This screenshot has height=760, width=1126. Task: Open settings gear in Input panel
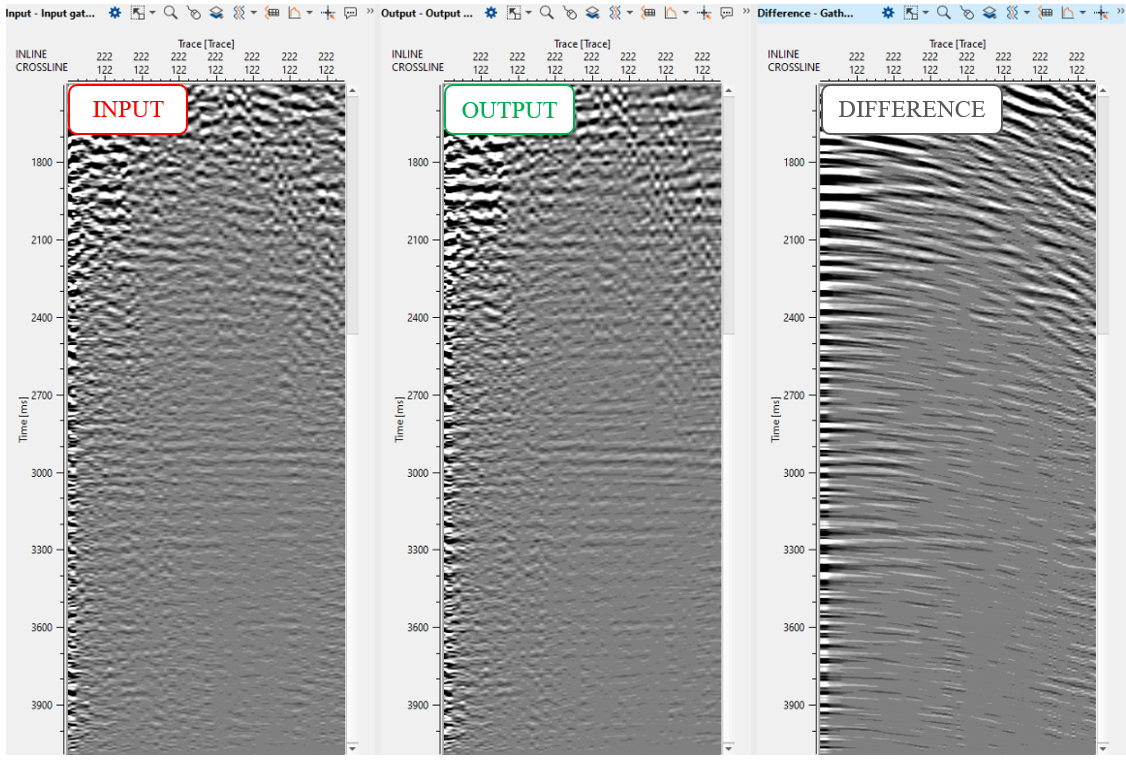coord(115,13)
